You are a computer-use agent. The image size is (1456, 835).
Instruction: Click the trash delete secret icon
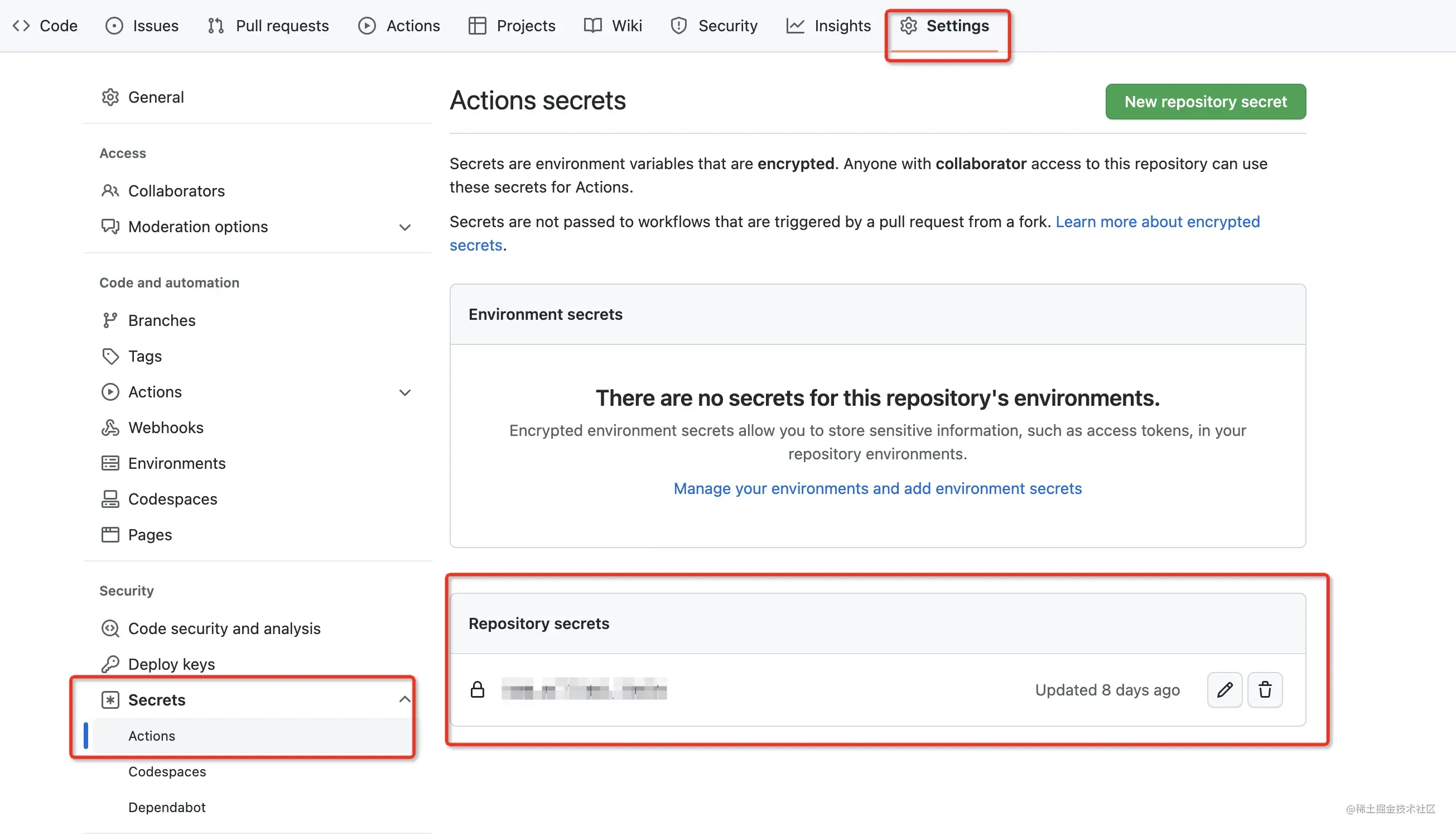click(x=1265, y=689)
